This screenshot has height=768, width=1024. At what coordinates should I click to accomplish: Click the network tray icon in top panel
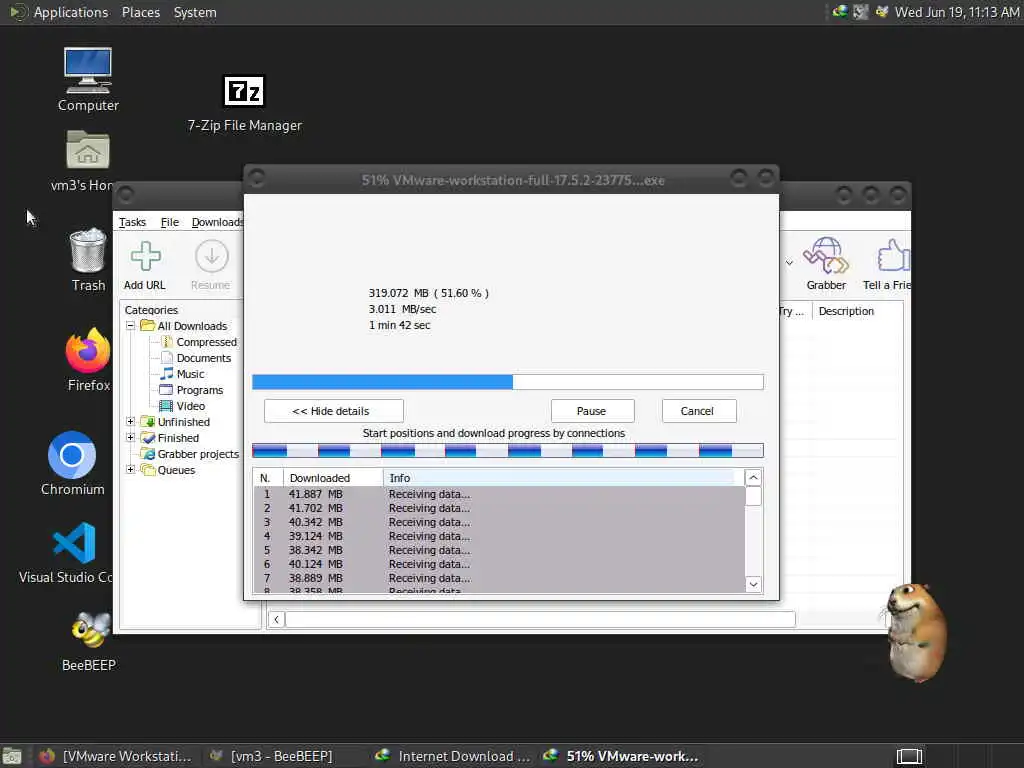[861, 11]
